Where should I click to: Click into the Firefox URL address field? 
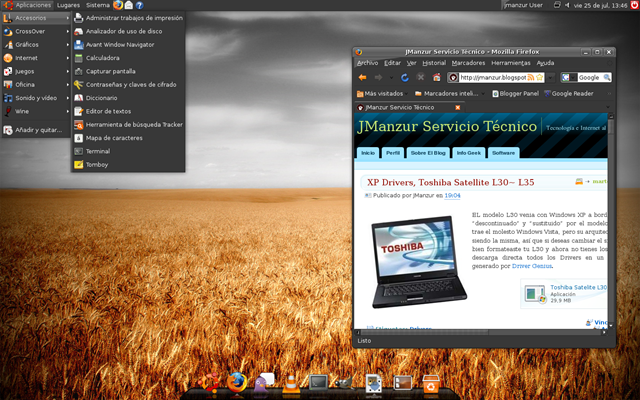click(x=493, y=78)
